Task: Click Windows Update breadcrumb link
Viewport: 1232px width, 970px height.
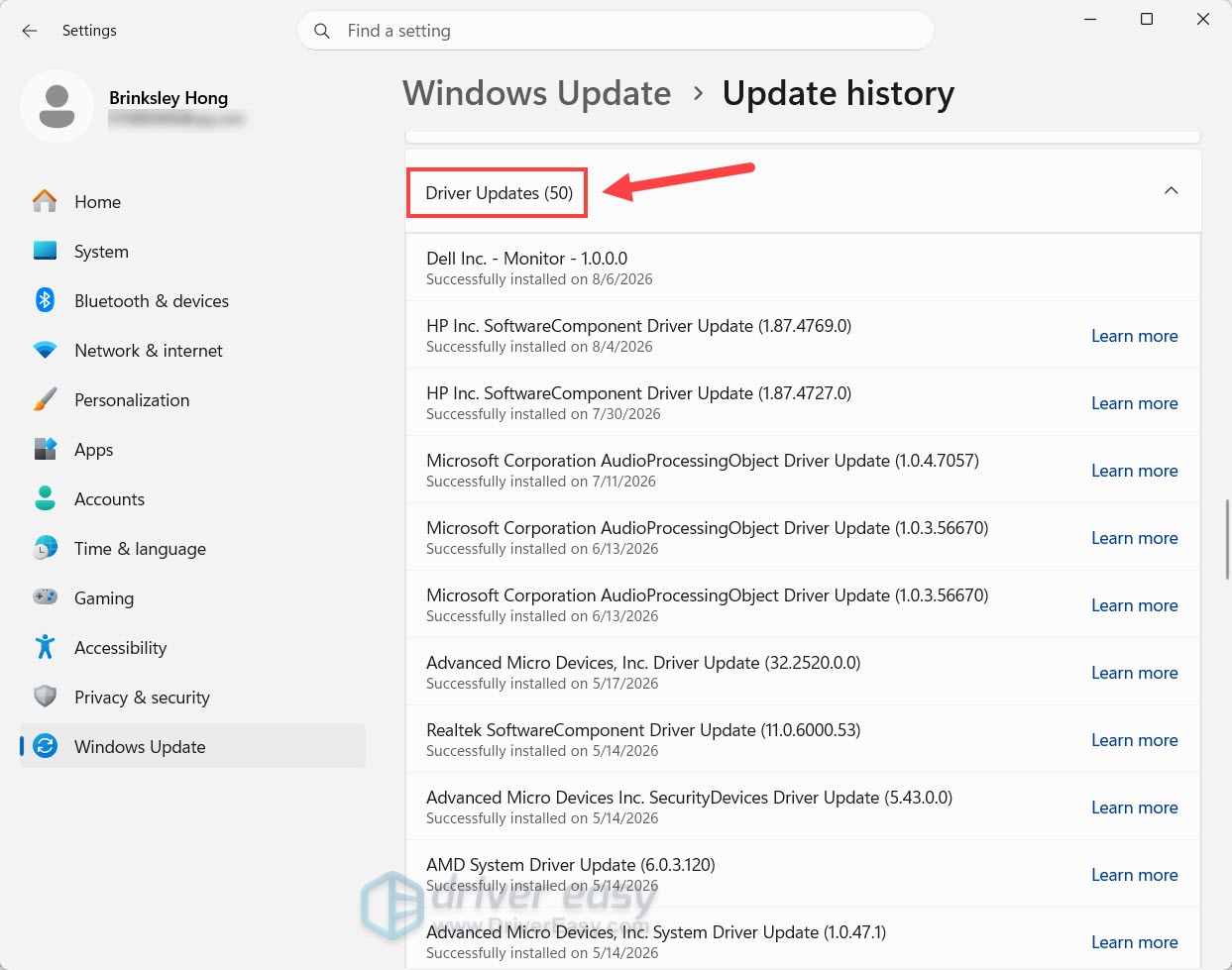Action: (x=536, y=93)
